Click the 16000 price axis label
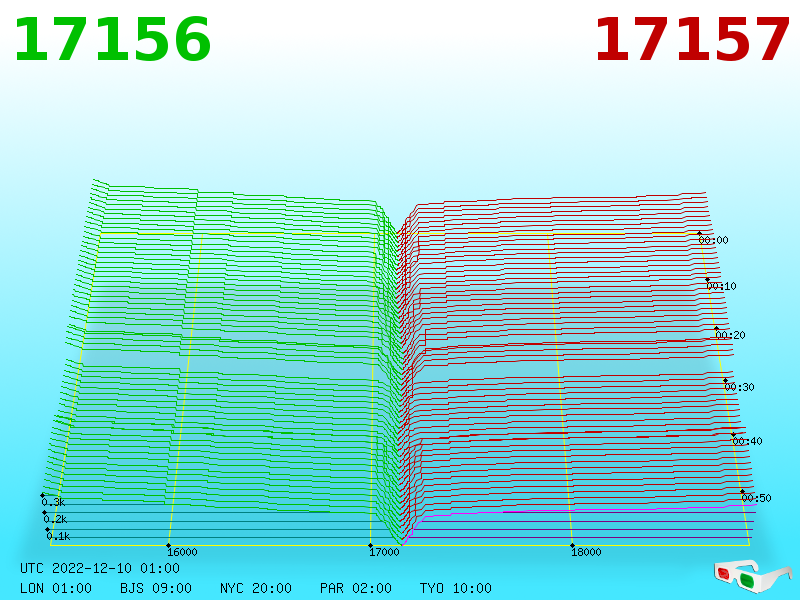The image size is (800, 600). click(x=182, y=552)
